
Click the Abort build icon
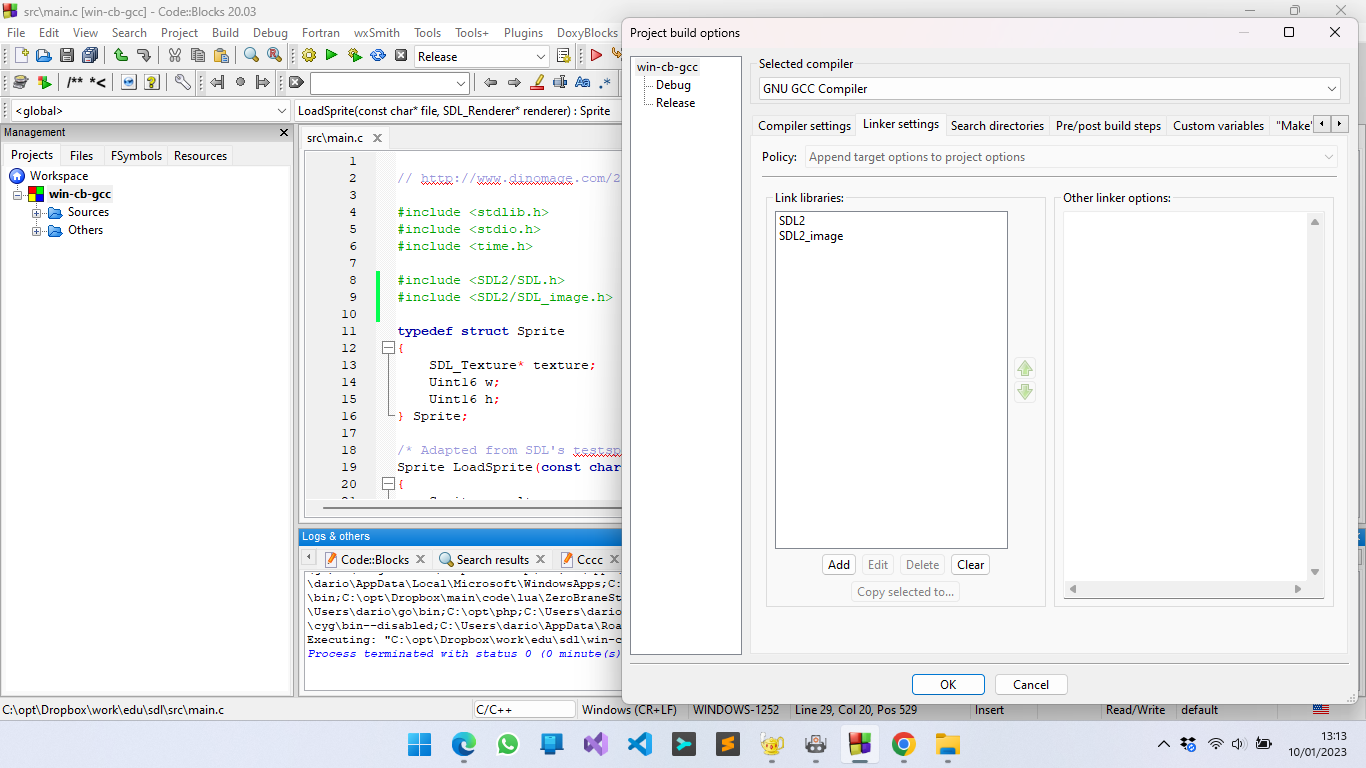pyautogui.click(x=401, y=56)
